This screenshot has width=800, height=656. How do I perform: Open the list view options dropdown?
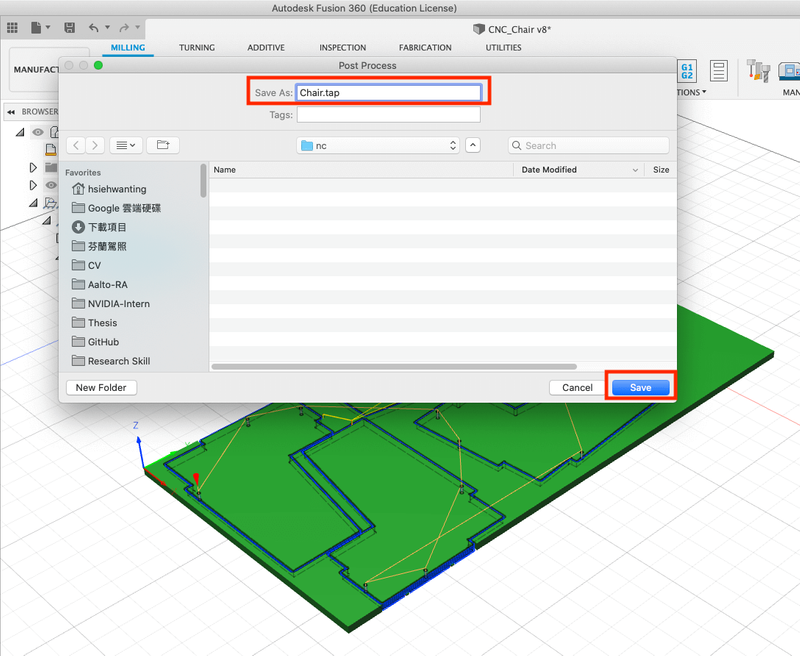pos(125,145)
